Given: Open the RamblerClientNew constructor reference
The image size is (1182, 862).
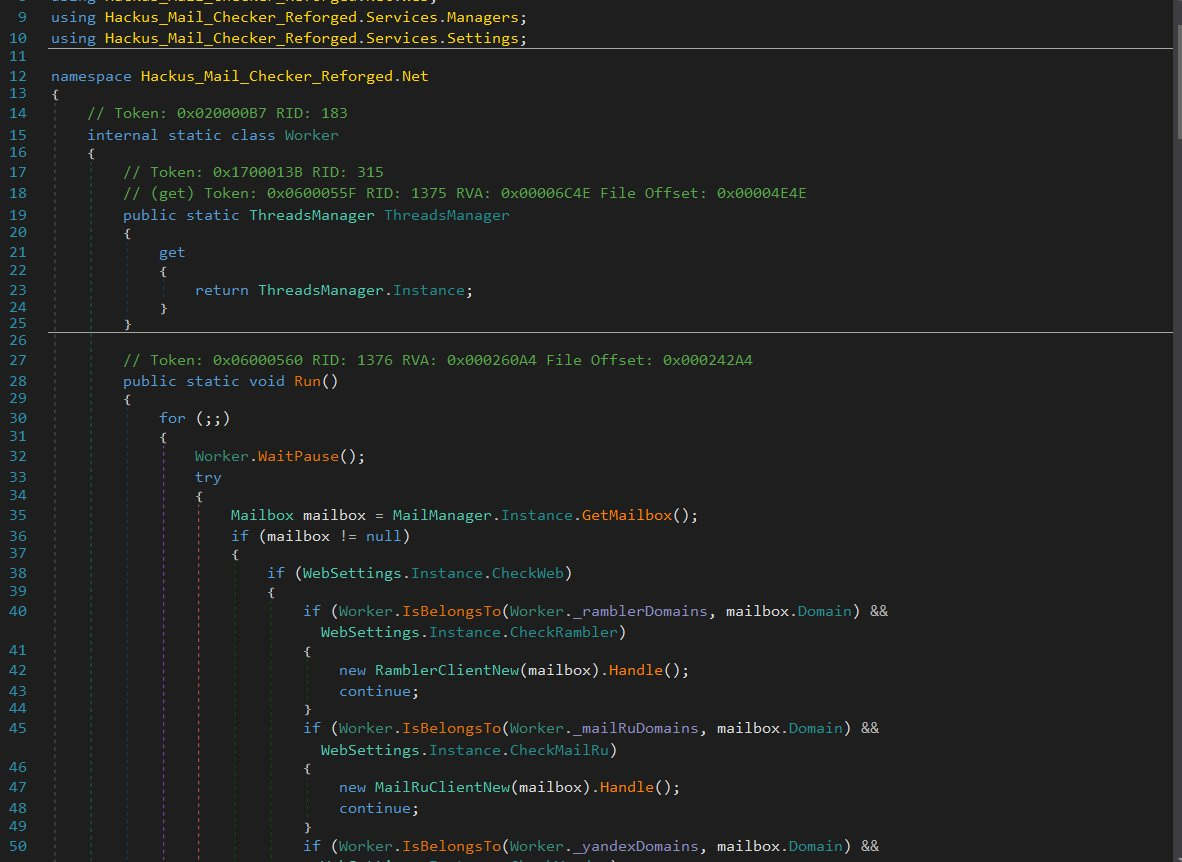Looking at the screenshot, I should coord(447,670).
